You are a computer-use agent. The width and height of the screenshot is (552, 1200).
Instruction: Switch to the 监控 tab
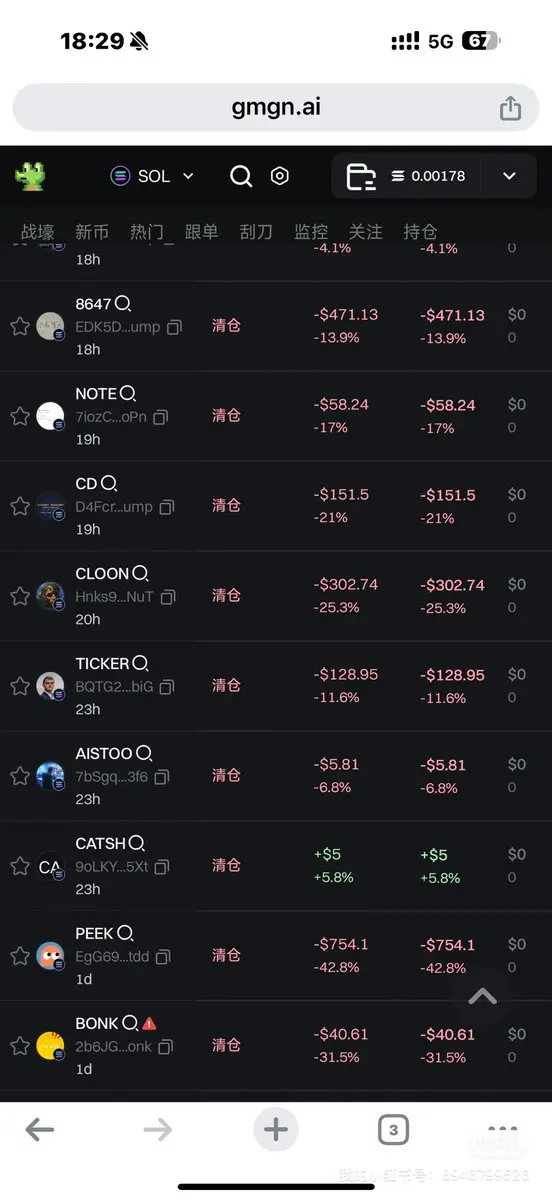point(311,232)
